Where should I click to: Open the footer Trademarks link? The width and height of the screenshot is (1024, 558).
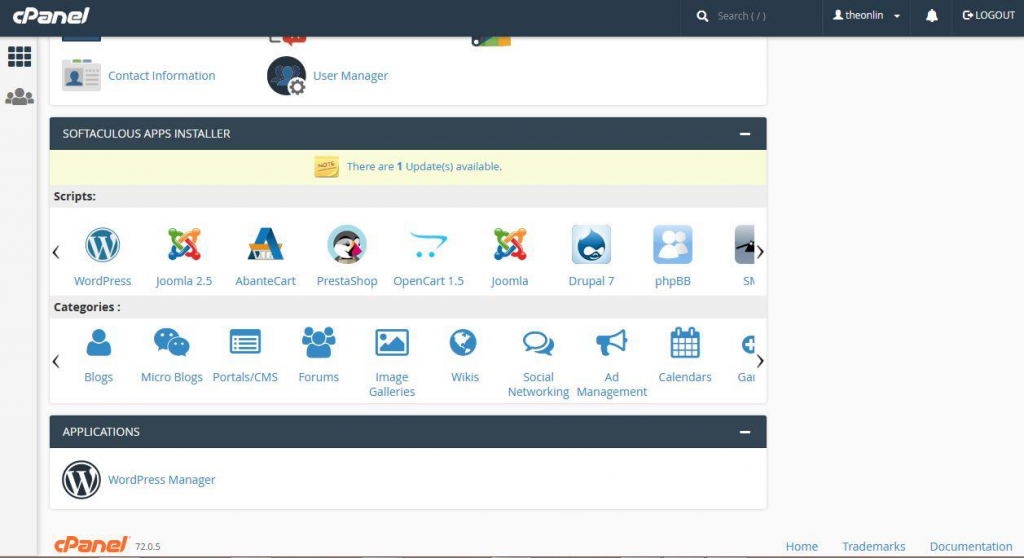[874, 546]
